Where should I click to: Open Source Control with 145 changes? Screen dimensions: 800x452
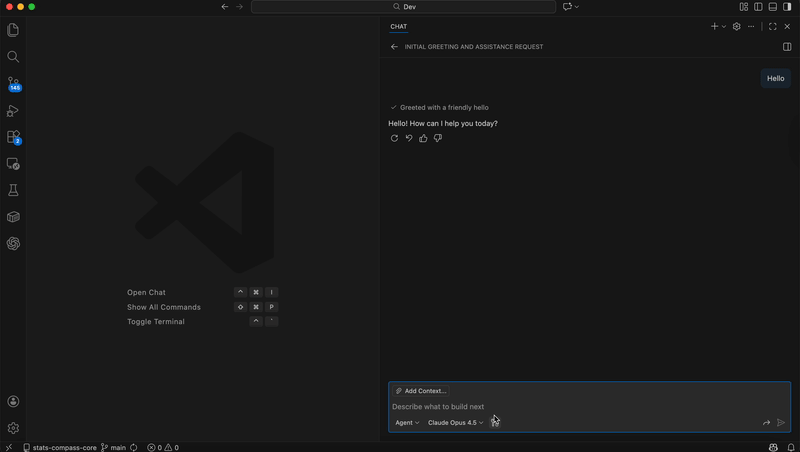[13, 84]
